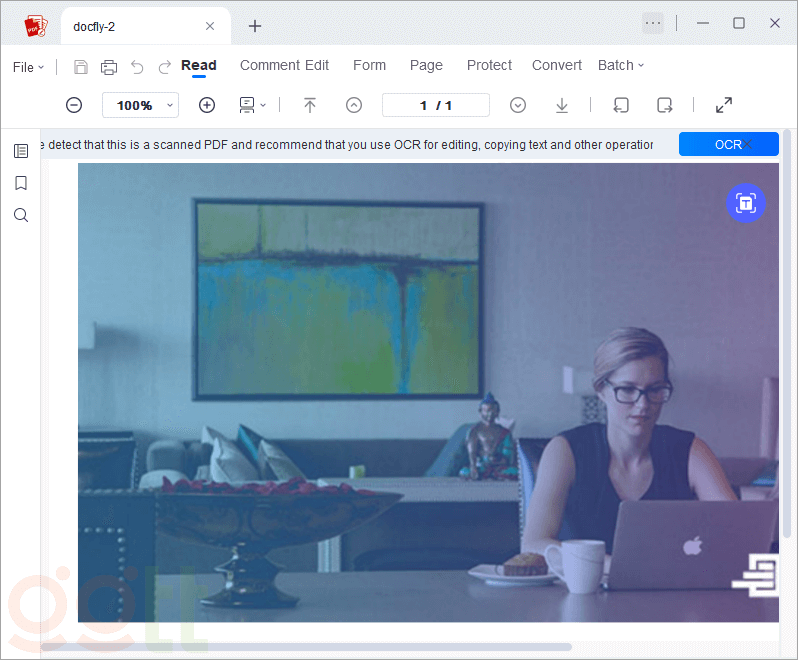Image resolution: width=798 pixels, height=660 pixels.
Task: Open the search sidebar panel
Action: pyautogui.click(x=21, y=215)
